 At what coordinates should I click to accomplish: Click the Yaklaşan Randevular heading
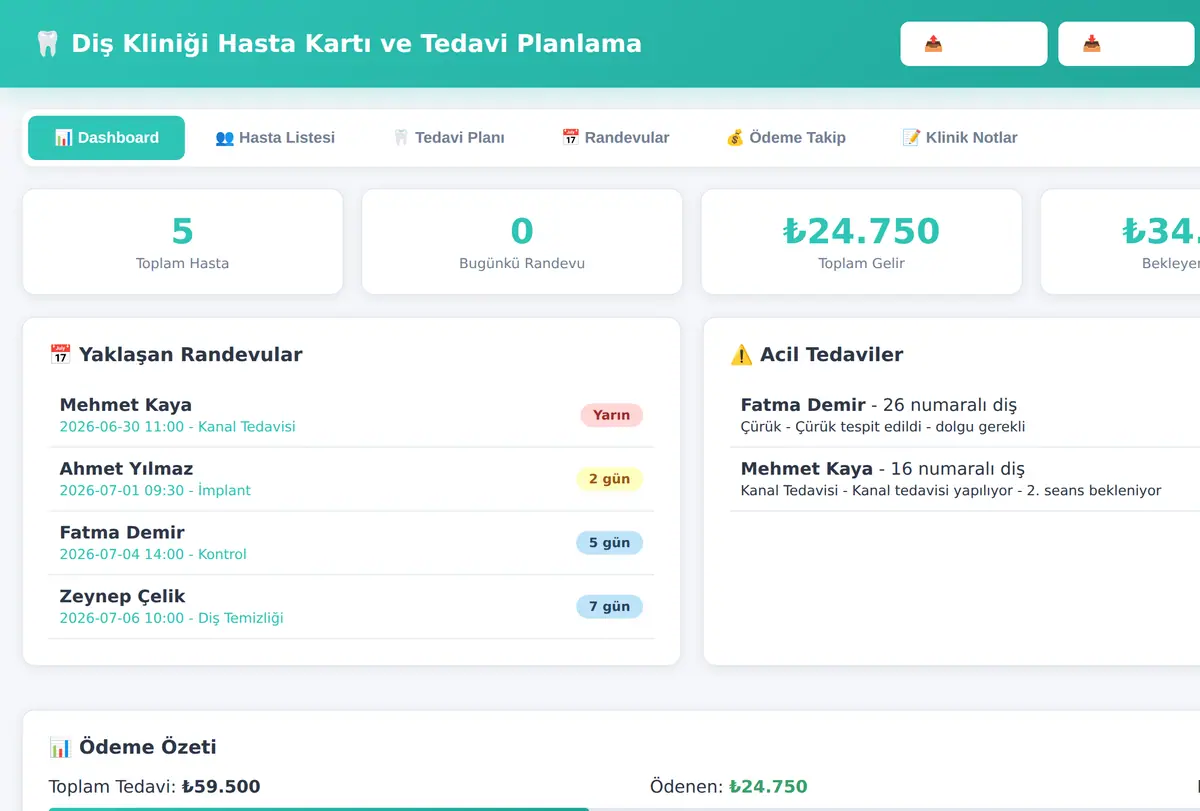(176, 354)
